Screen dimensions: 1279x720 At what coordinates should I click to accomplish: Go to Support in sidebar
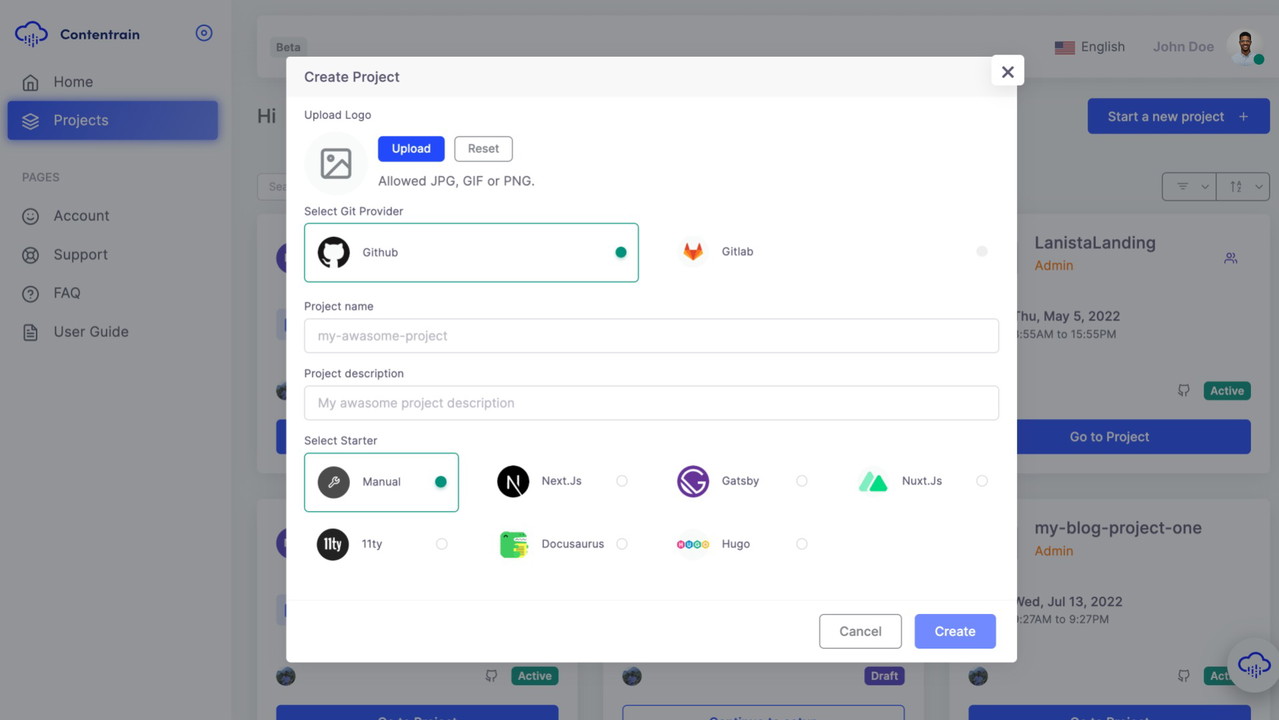[x=80, y=255]
